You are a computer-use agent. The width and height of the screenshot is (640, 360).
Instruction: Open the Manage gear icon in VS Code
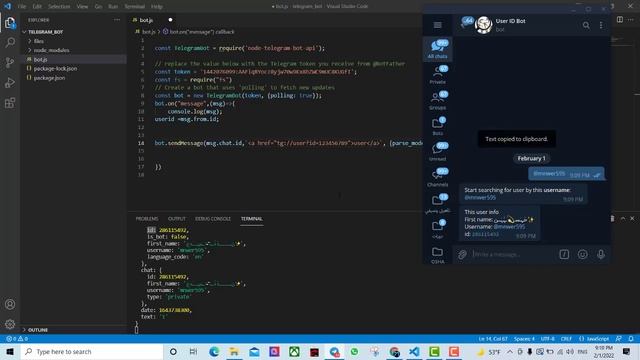point(10,324)
